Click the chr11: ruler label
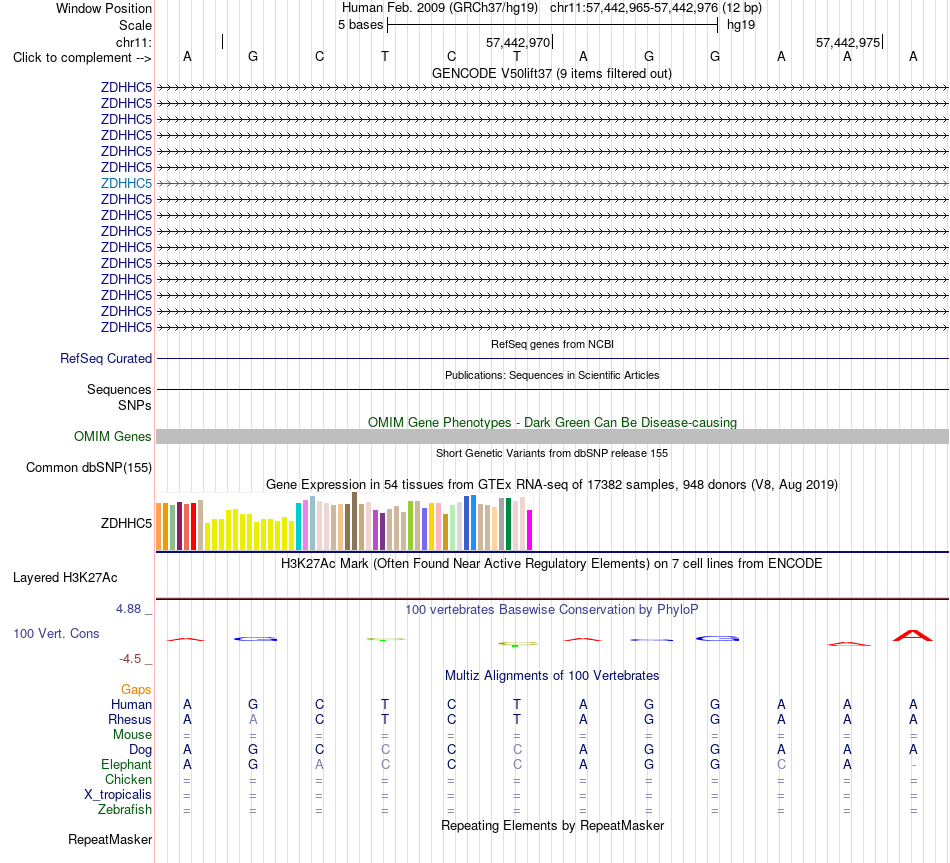 [133, 42]
